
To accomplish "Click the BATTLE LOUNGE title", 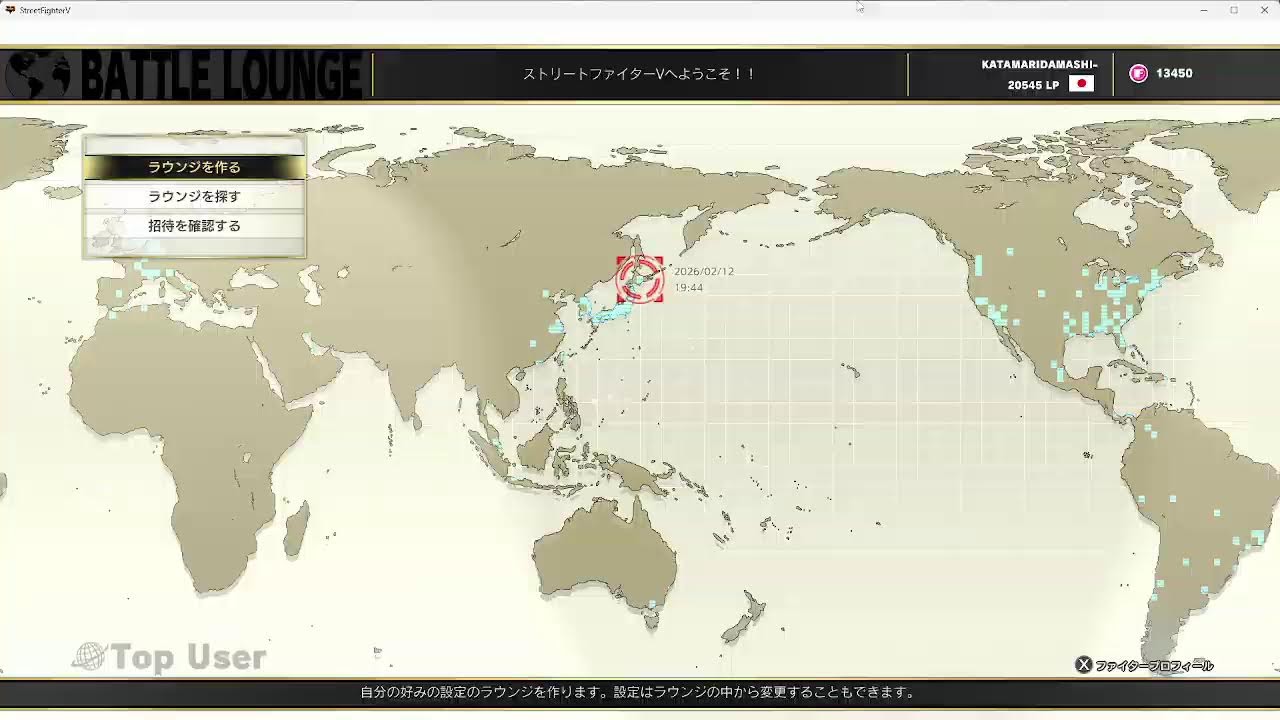I will 221,76.
